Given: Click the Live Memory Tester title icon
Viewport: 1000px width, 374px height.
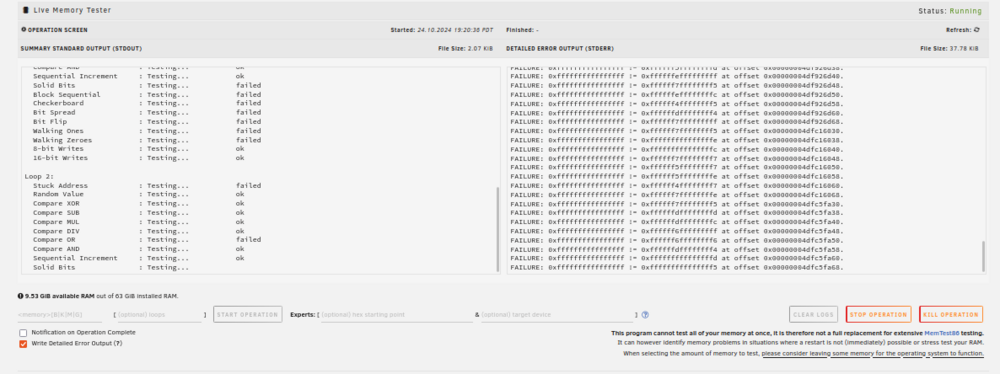Looking at the screenshot, I should pyautogui.click(x=26, y=11).
